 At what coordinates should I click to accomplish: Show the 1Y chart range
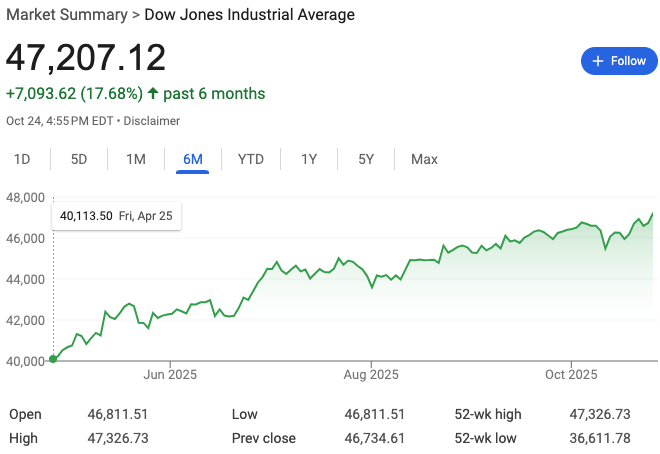pos(309,159)
